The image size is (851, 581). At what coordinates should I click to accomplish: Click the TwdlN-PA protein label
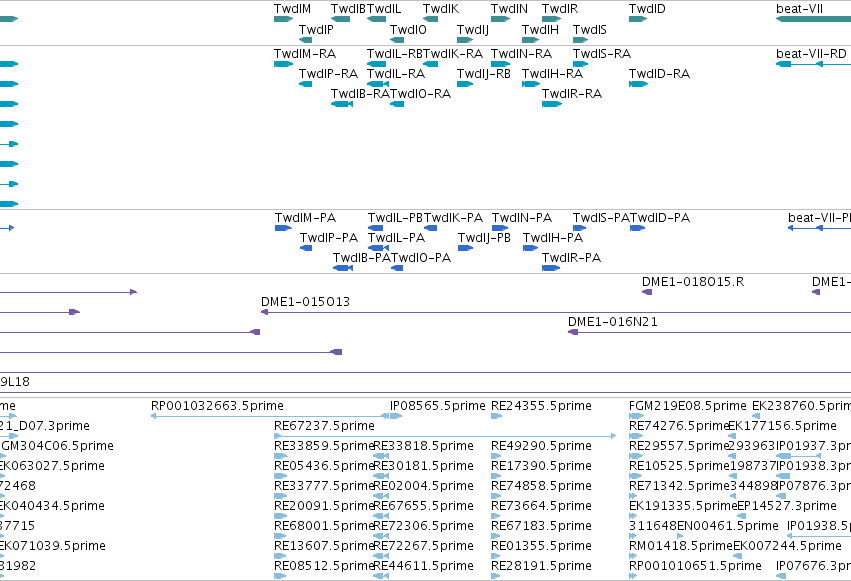click(522, 218)
